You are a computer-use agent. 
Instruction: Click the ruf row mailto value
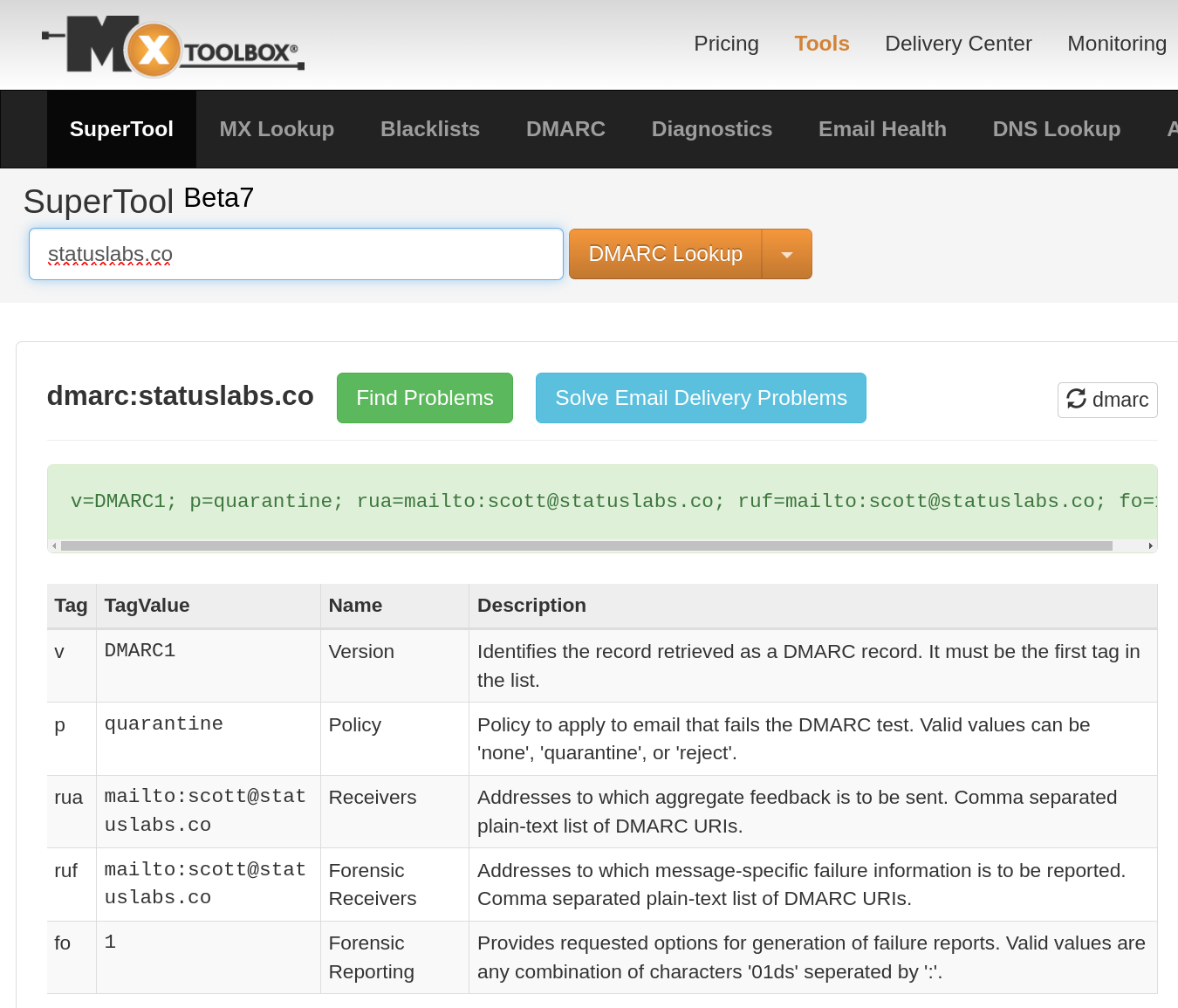click(205, 883)
